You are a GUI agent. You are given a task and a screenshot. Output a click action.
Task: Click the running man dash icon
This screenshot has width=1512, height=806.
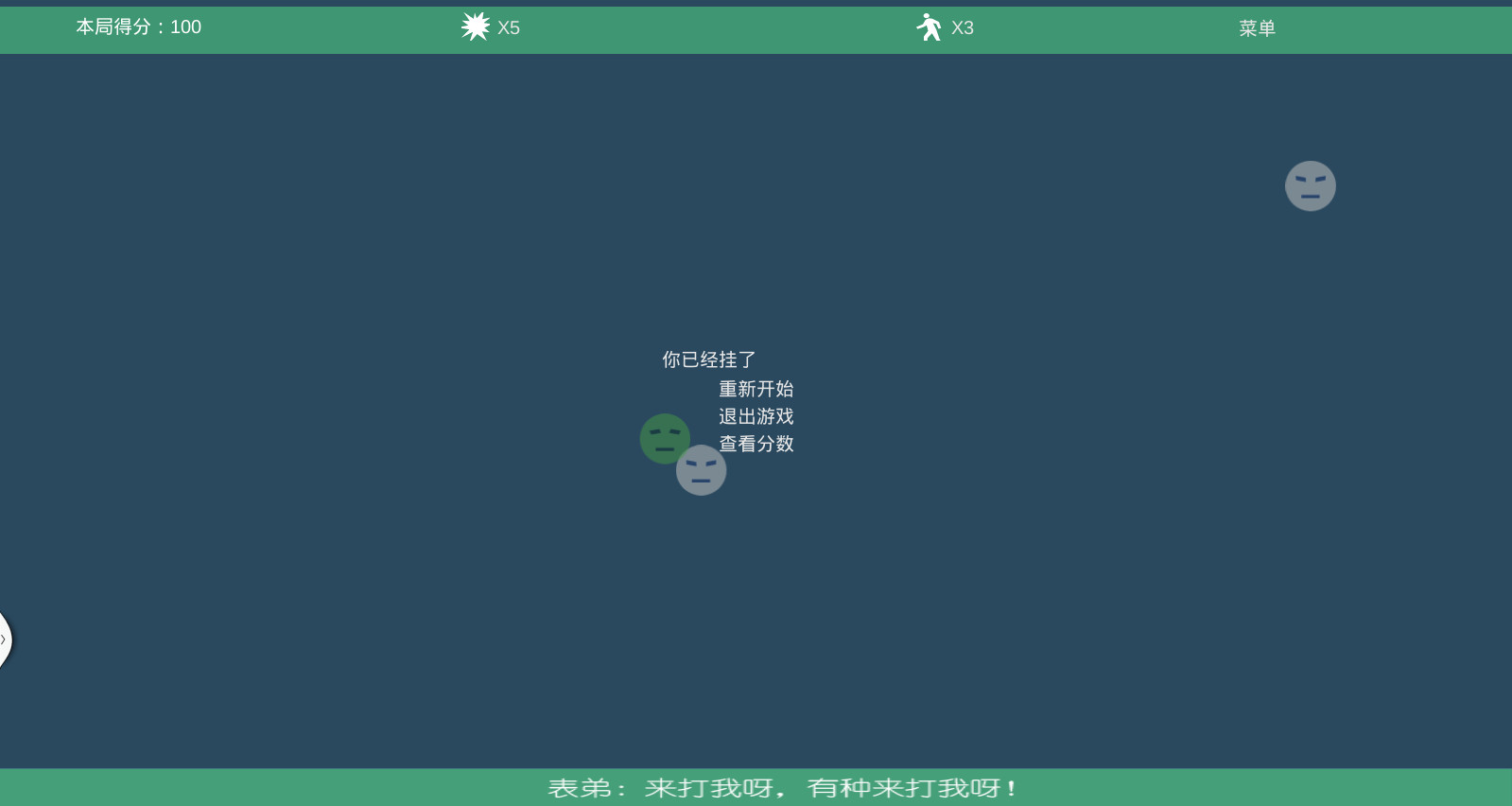coord(930,26)
